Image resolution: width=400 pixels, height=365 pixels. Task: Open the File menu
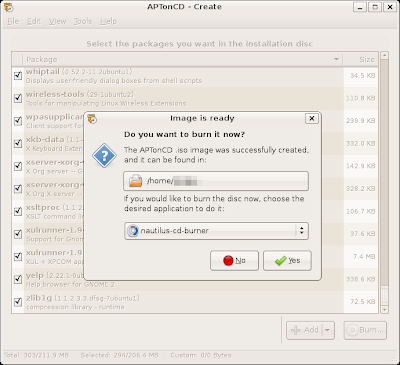click(13, 21)
